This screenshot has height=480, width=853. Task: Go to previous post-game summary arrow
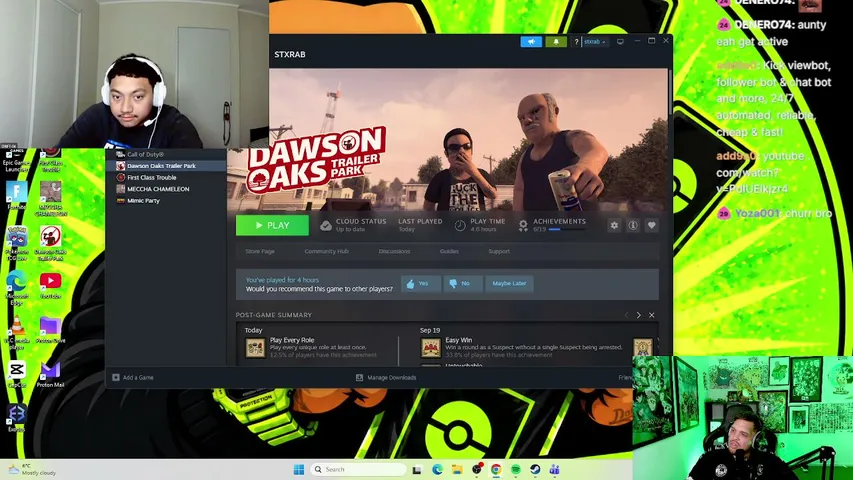click(x=626, y=315)
